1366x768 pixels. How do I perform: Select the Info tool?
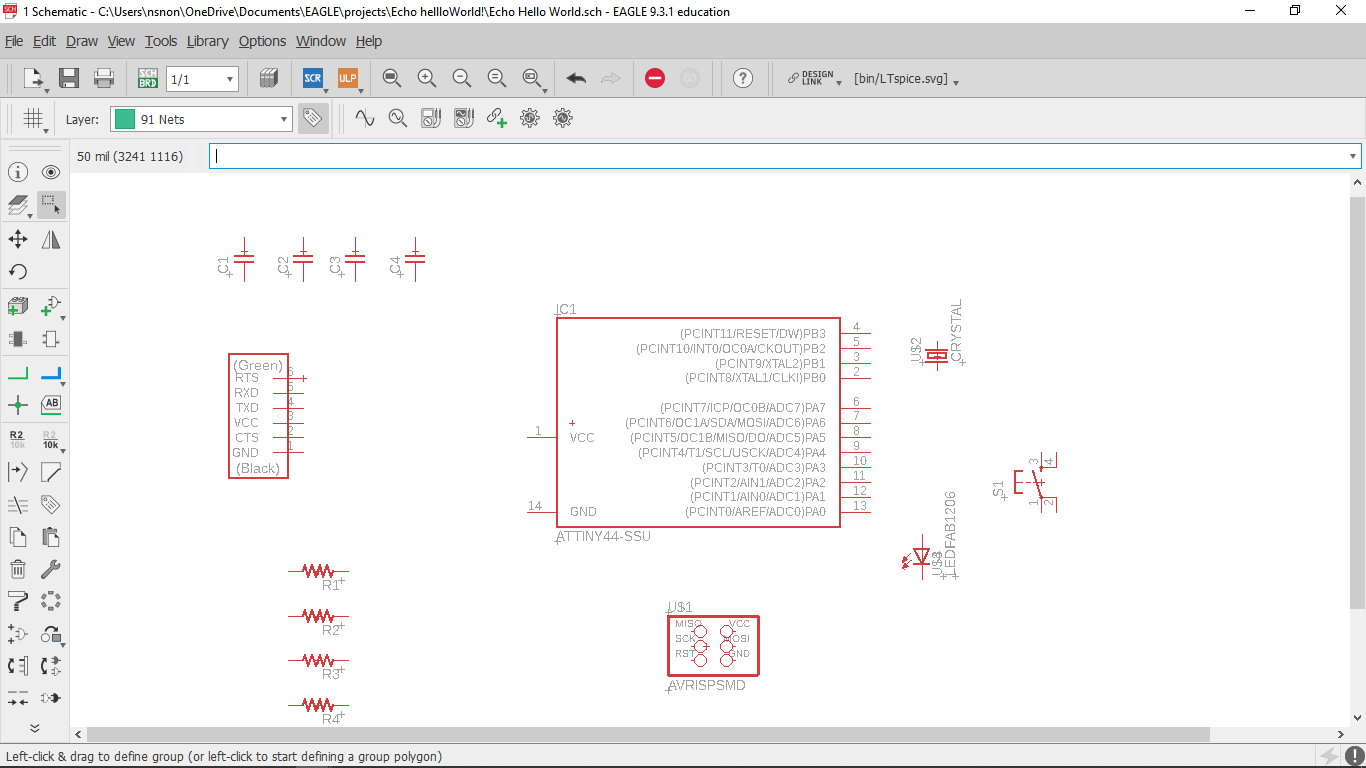tap(18, 172)
